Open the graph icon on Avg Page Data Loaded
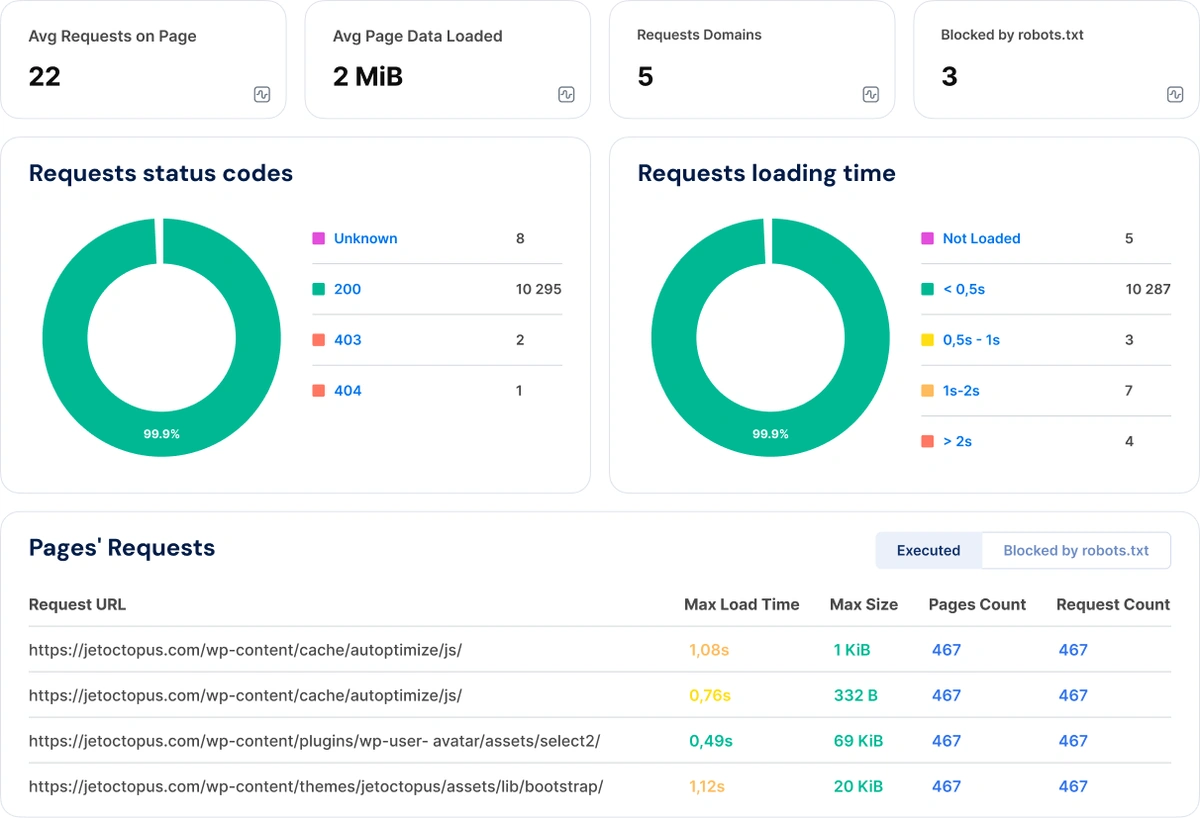The image size is (1200, 818). pyautogui.click(x=566, y=94)
